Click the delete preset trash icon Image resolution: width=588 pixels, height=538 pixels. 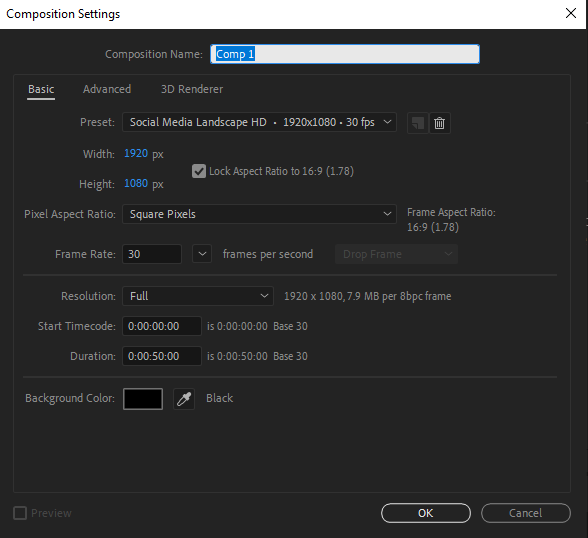440,123
